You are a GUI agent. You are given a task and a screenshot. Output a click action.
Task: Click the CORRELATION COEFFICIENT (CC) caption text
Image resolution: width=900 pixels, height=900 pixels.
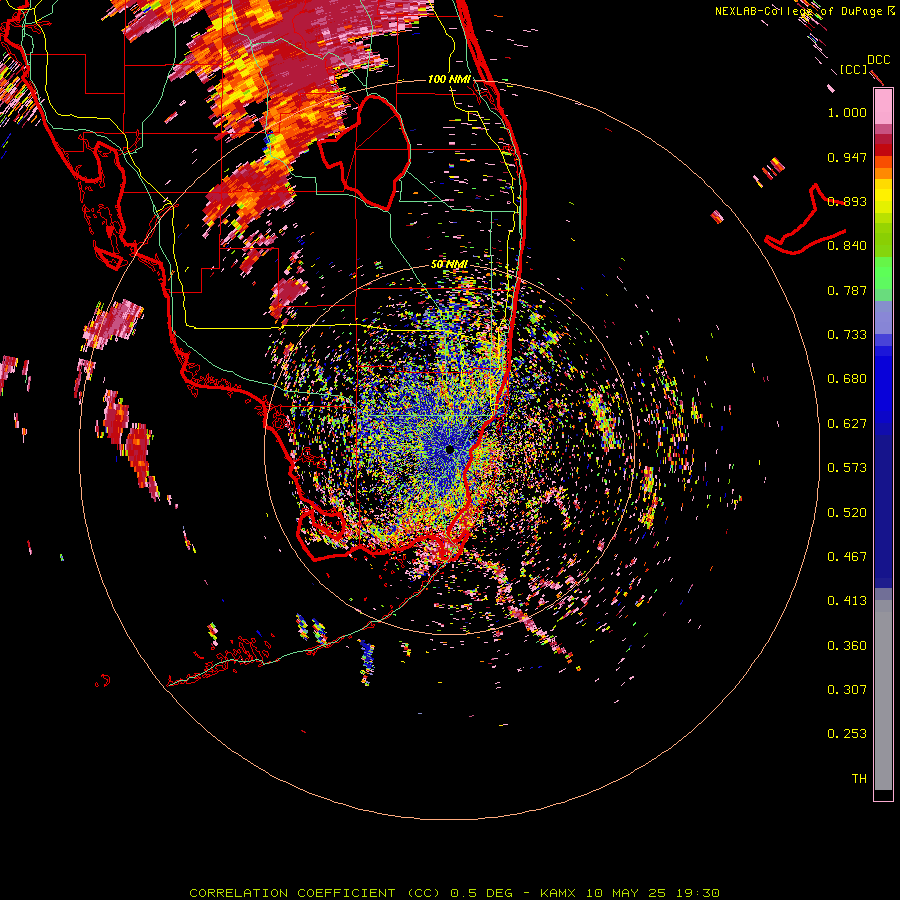pyautogui.click(x=313, y=893)
